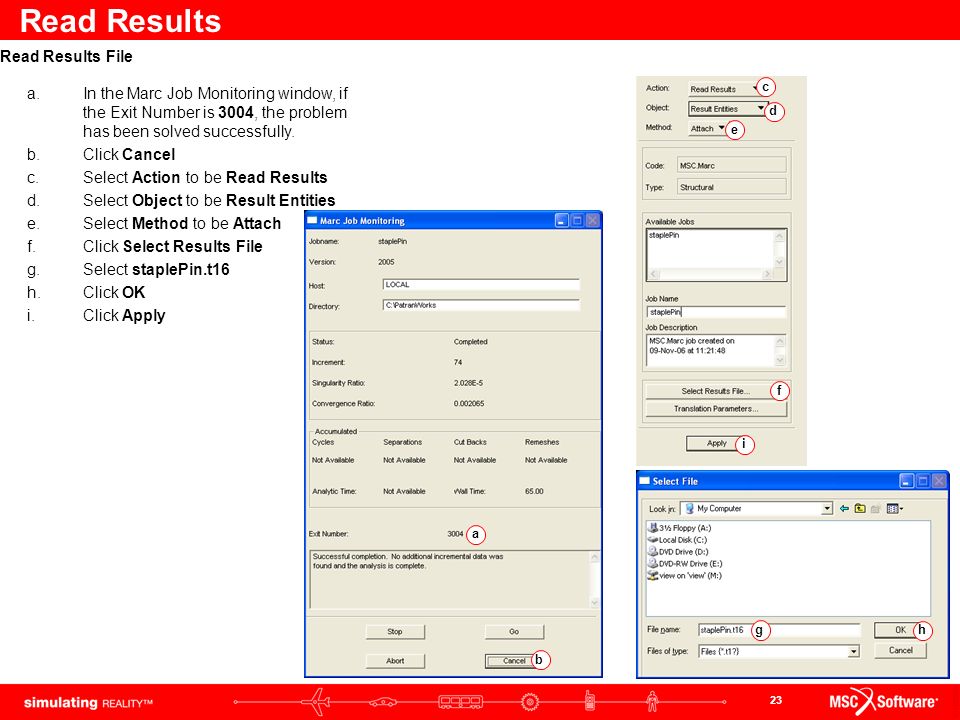The image size is (960, 720).
Task: Click the Convergence Ratio value 0.002065
Action: pyautogui.click(x=469, y=403)
